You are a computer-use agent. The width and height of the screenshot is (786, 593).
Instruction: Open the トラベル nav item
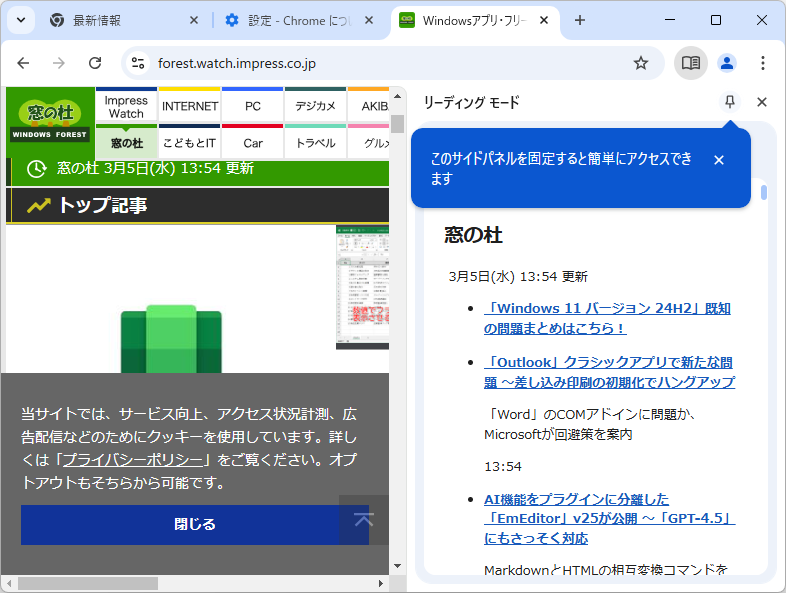tap(315, 142)
